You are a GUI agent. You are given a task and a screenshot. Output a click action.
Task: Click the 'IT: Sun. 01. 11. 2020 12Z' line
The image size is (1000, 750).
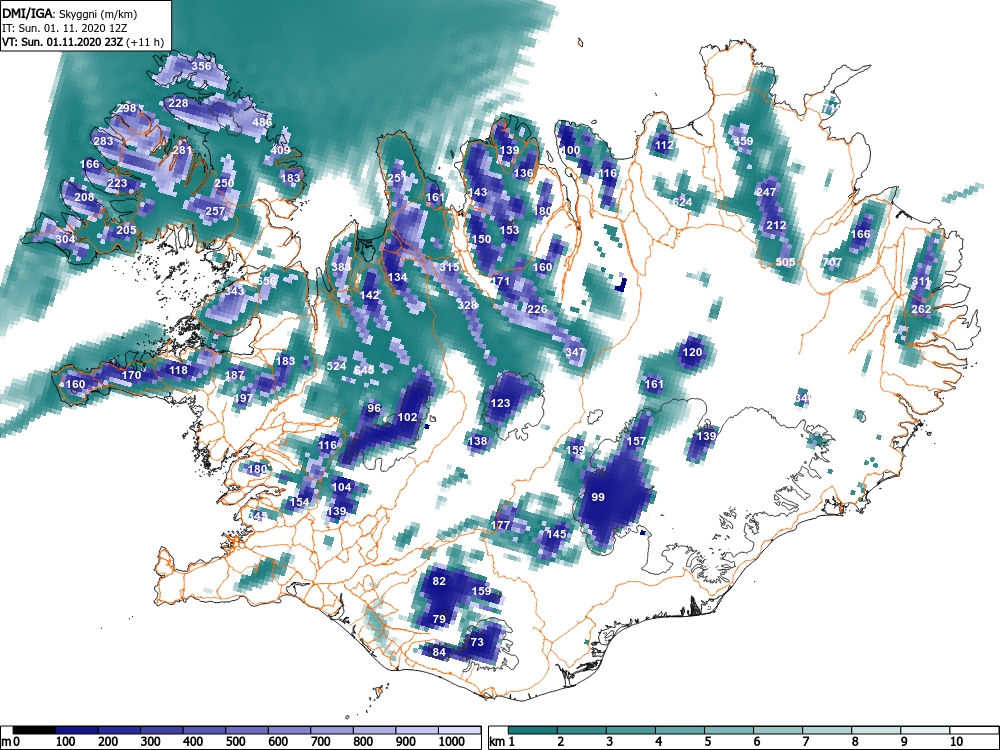pos(64,28)
